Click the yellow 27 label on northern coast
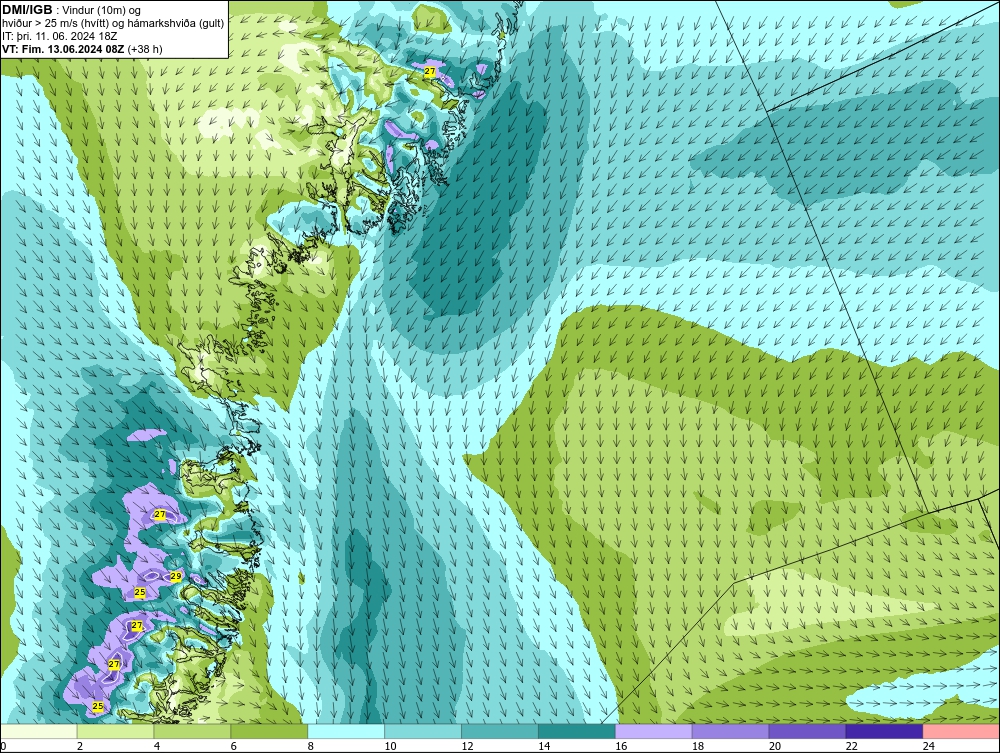The height and width of the screenshot is (753, 1000). (x=430, y=71)
